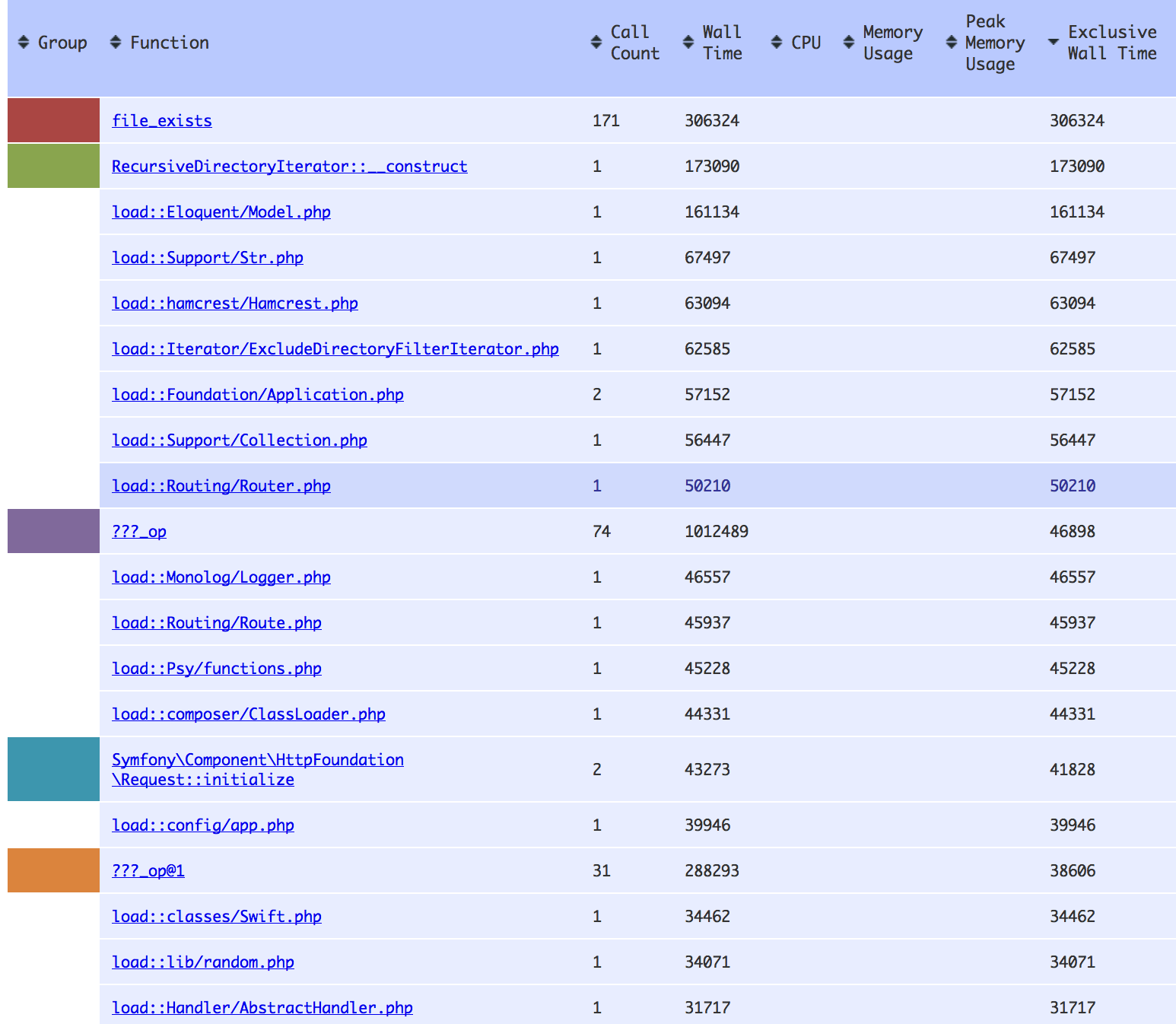The image size is (1176, 1024).
Task: Click the purple group swatch for ???_op
Action: (53, 531)
